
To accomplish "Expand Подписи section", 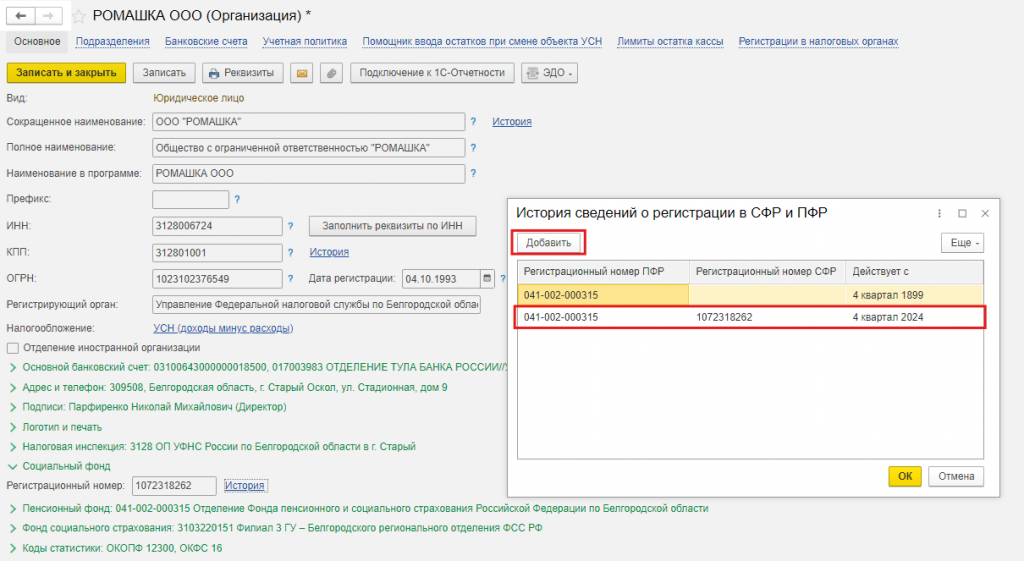I will click(12, 408).
